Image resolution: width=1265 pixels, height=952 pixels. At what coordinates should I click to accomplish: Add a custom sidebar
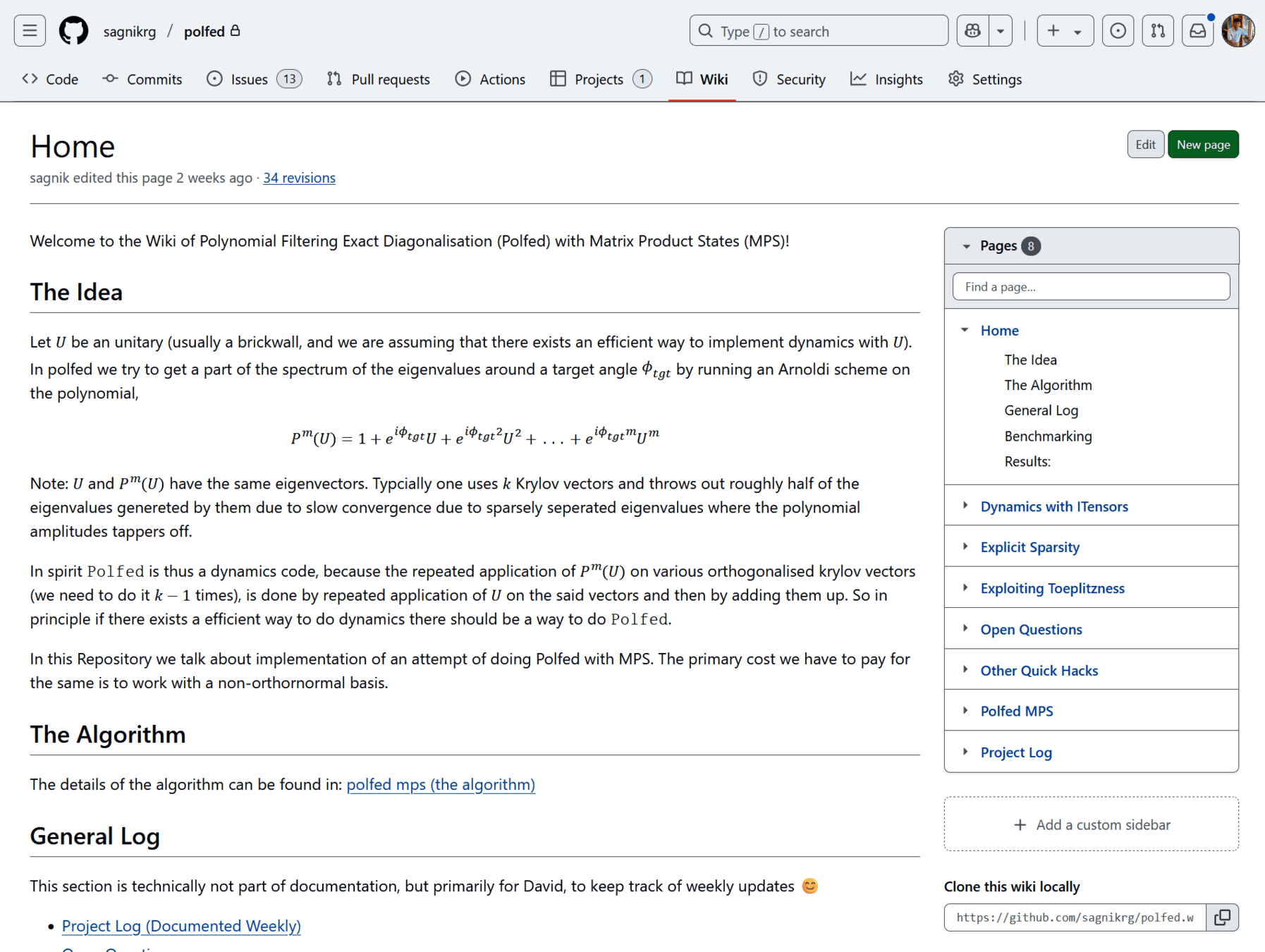click(1091, 824)
